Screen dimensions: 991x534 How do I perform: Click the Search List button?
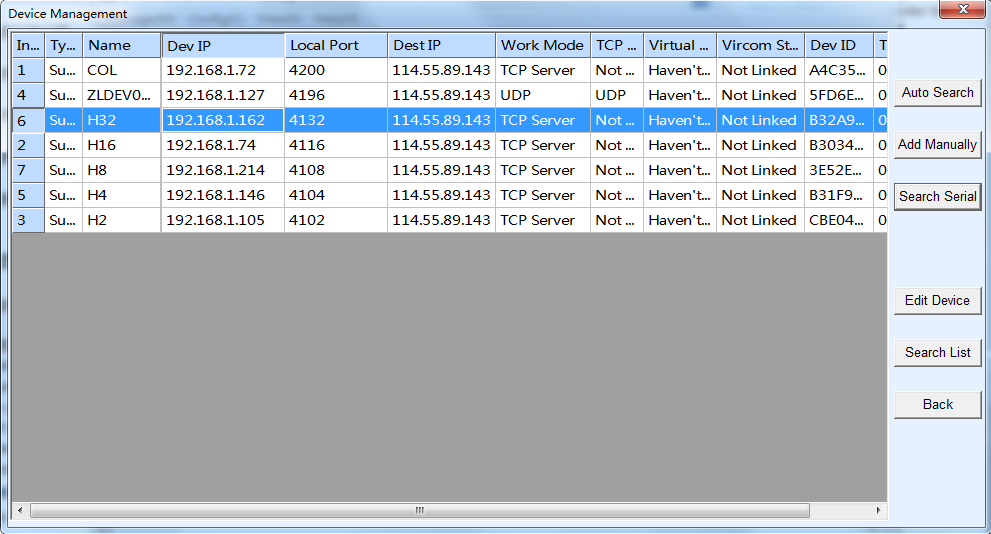pos(937,353)
